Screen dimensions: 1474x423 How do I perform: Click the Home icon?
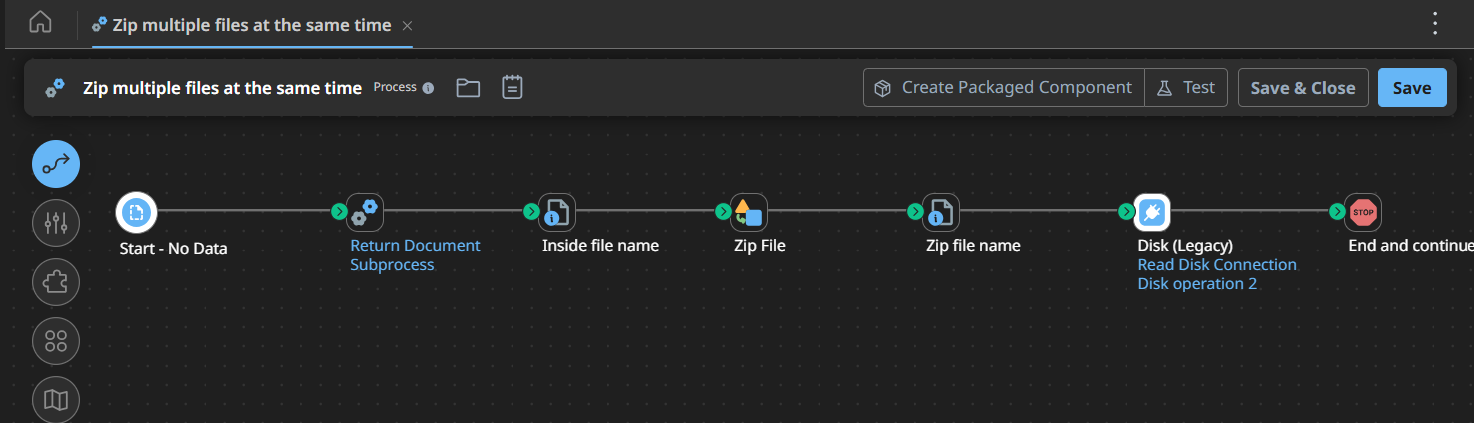(x=40, y=23)
